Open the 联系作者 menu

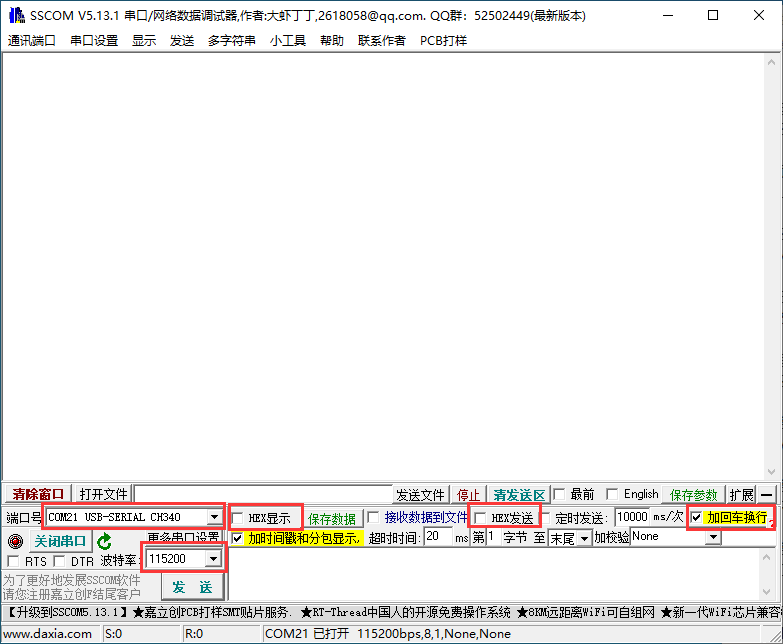coord(382,40)
